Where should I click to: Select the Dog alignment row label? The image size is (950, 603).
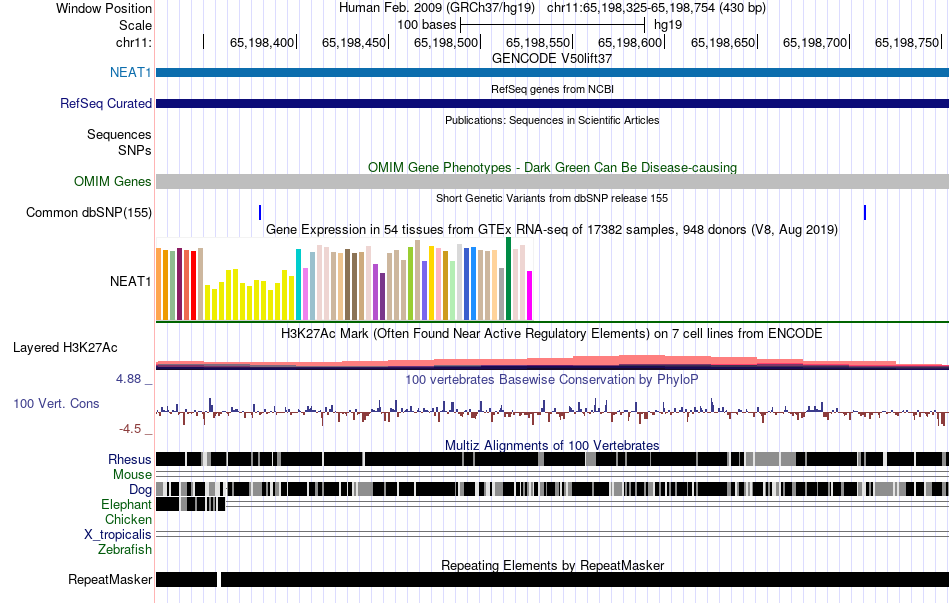140,490
